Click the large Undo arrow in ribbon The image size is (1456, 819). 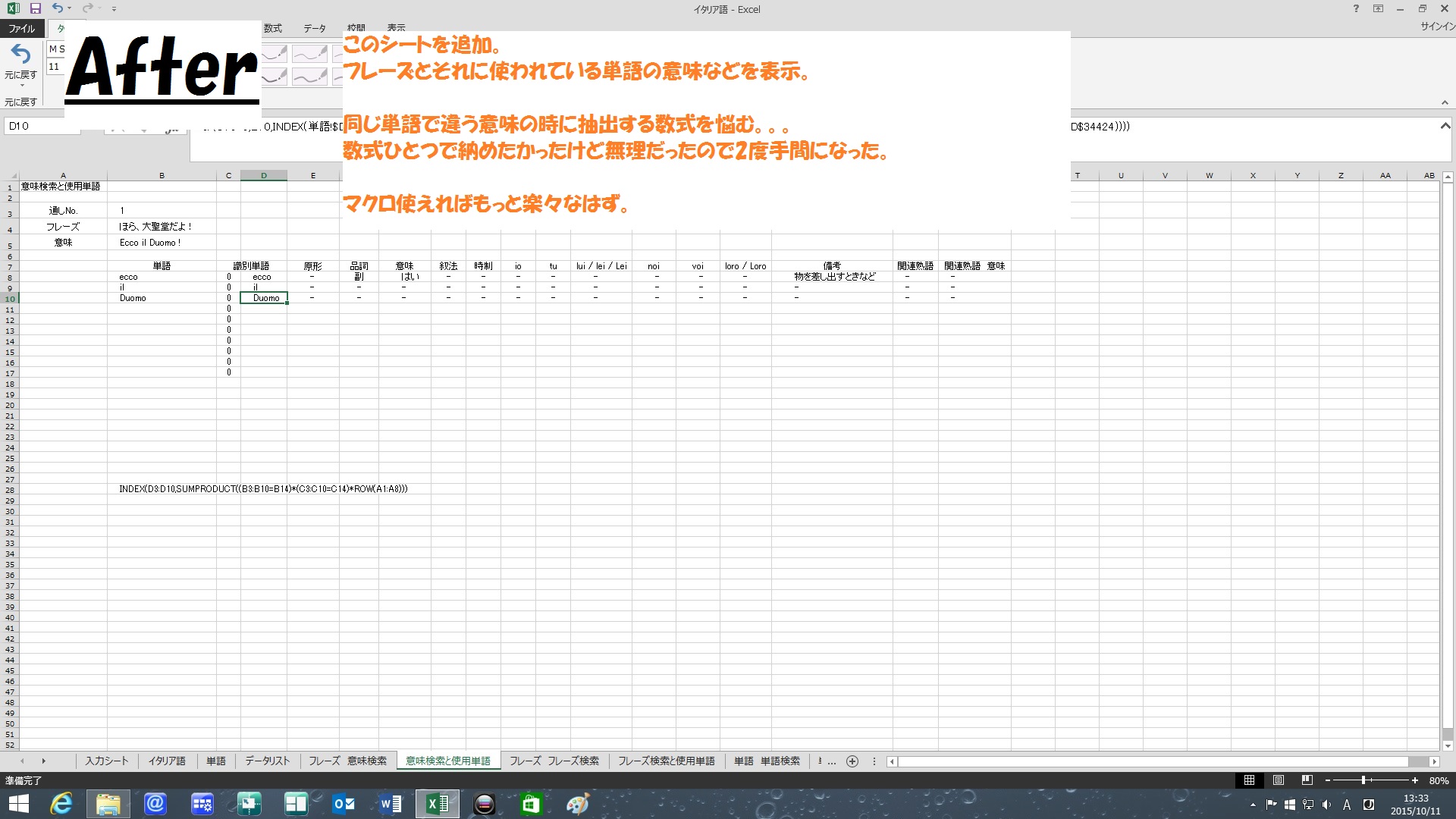pyautogui.click(x=20, y=55)
